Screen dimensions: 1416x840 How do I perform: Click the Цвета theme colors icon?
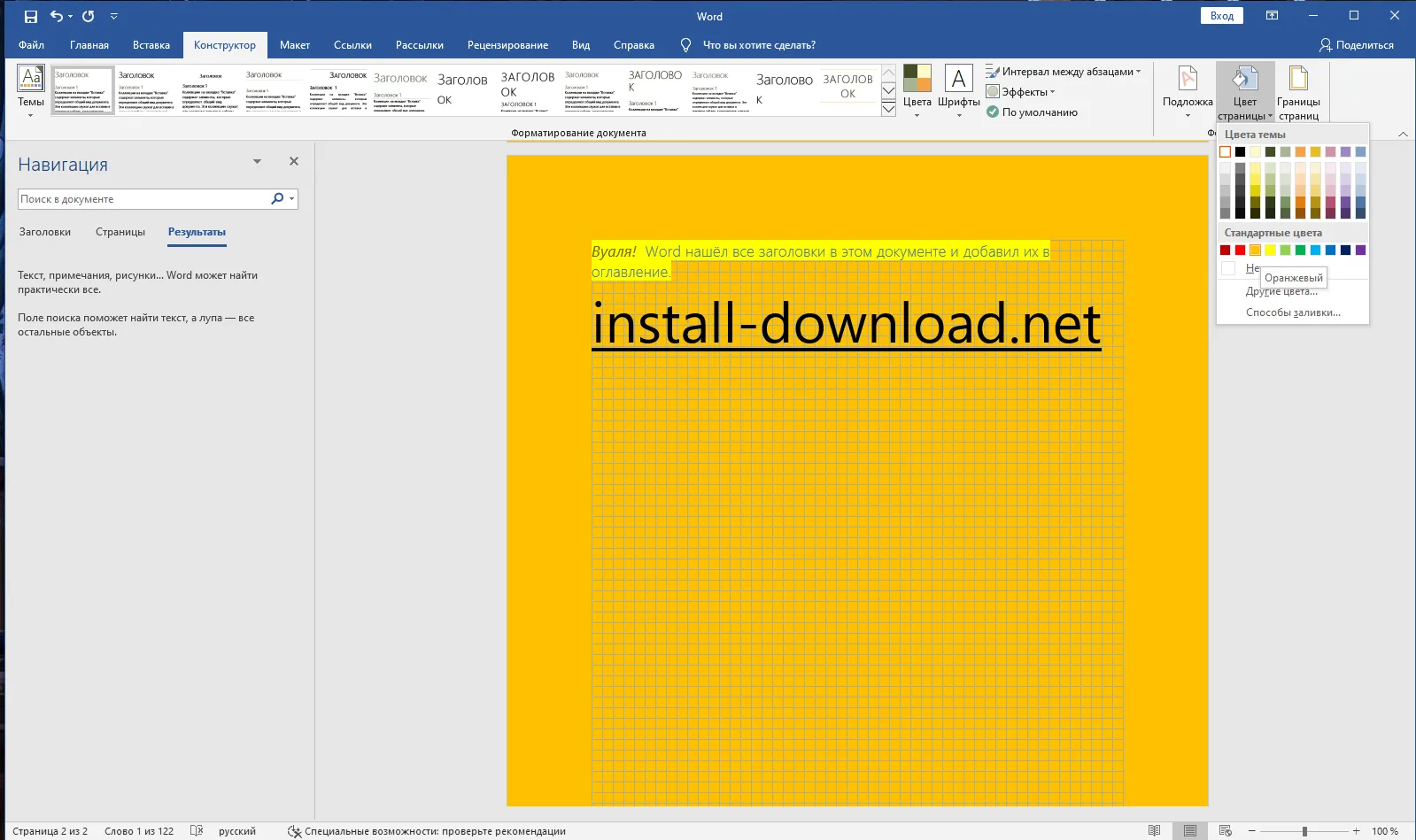pyautogui.click(x=917, y=81)
